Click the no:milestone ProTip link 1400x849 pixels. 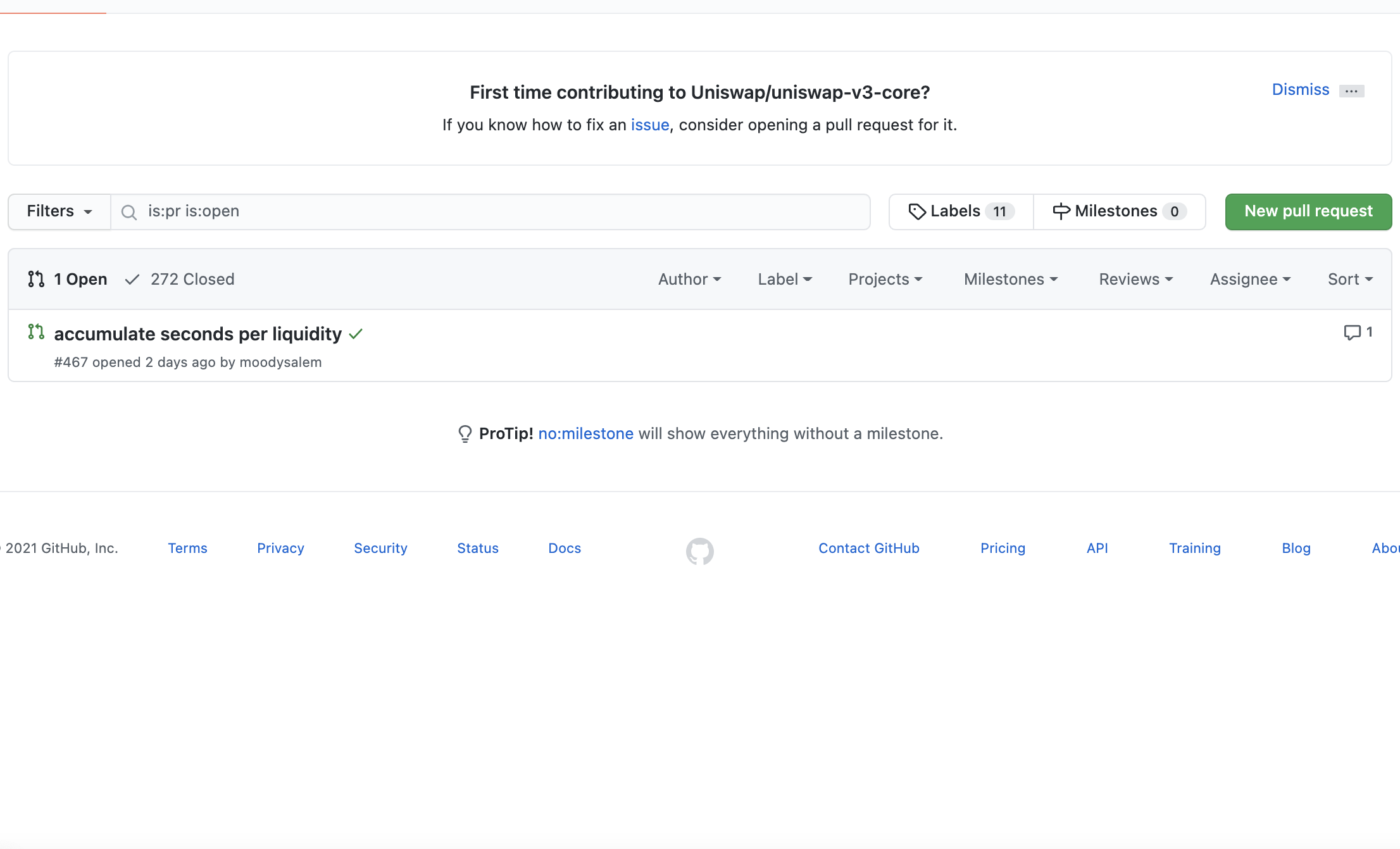[x=585, y=433]
